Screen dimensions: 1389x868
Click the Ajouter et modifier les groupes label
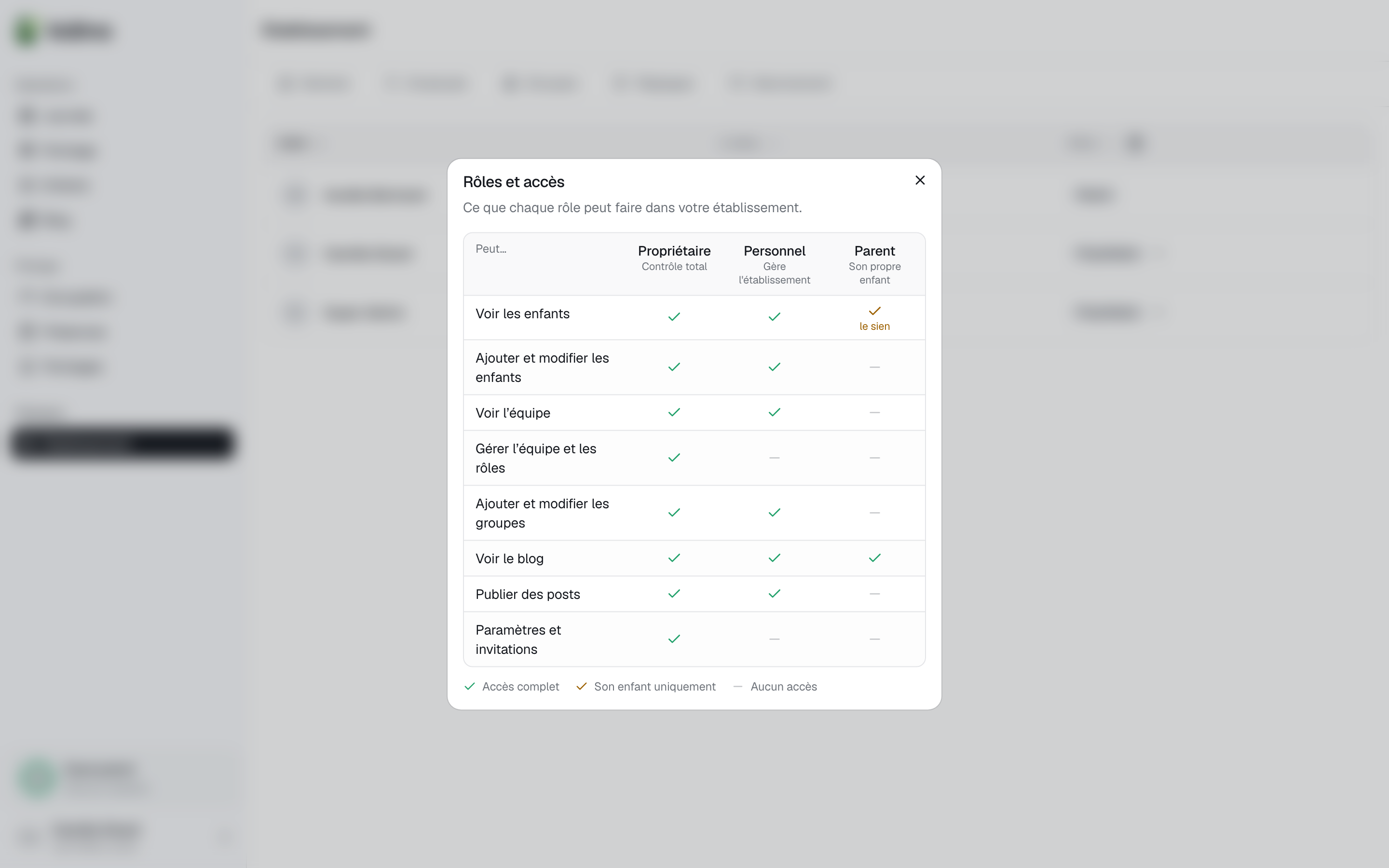542,513
